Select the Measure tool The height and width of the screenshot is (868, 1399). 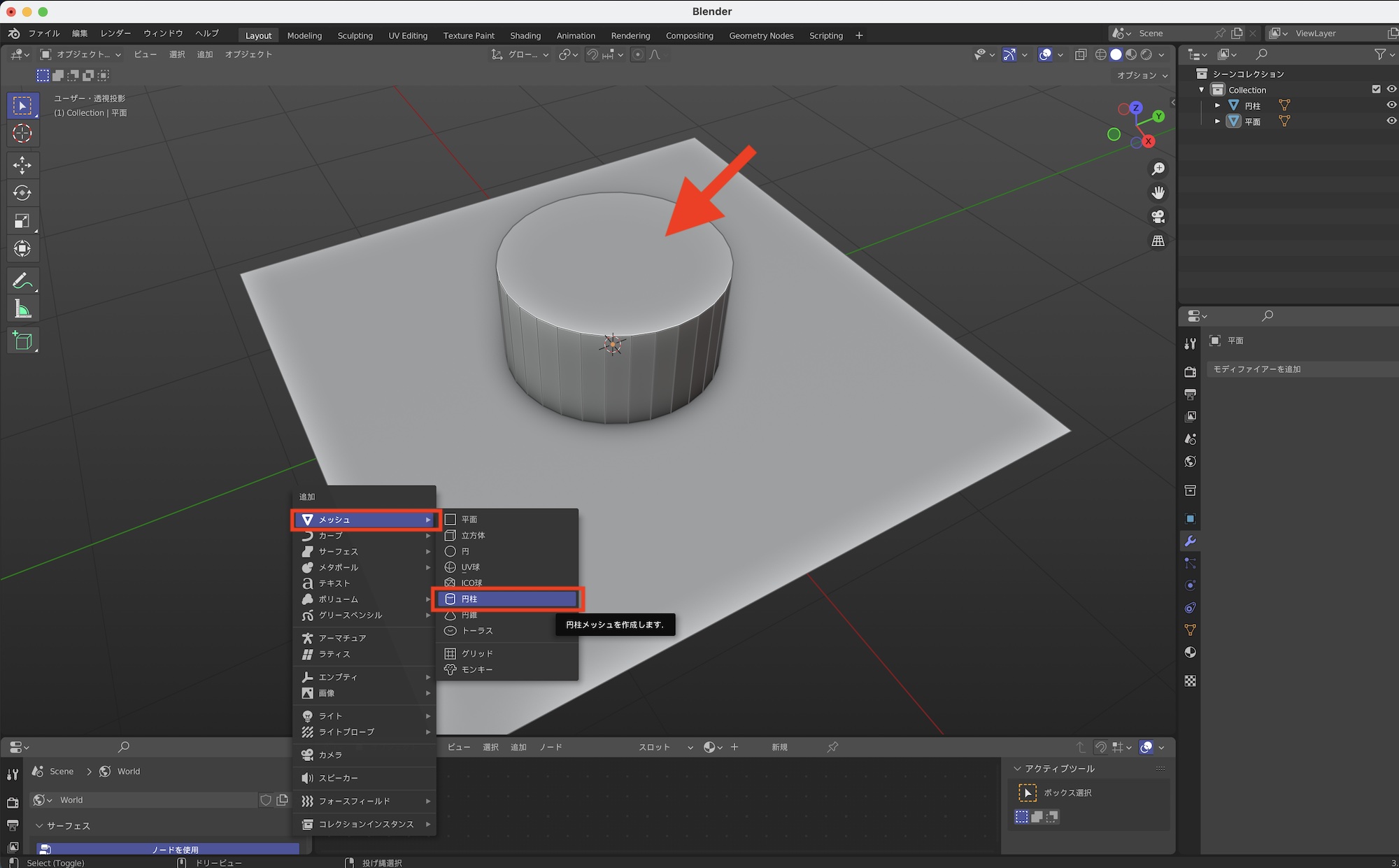click(x=23, y=308)
